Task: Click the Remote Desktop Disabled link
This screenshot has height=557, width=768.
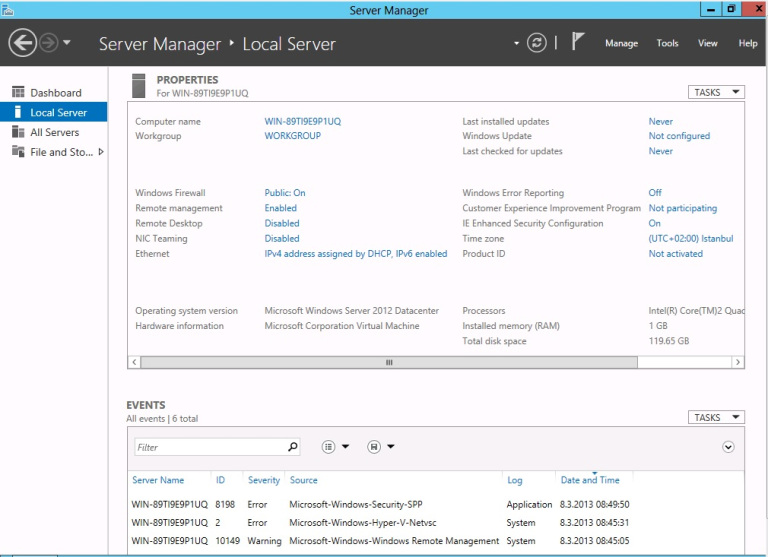Action: click(x=281, y=223)
